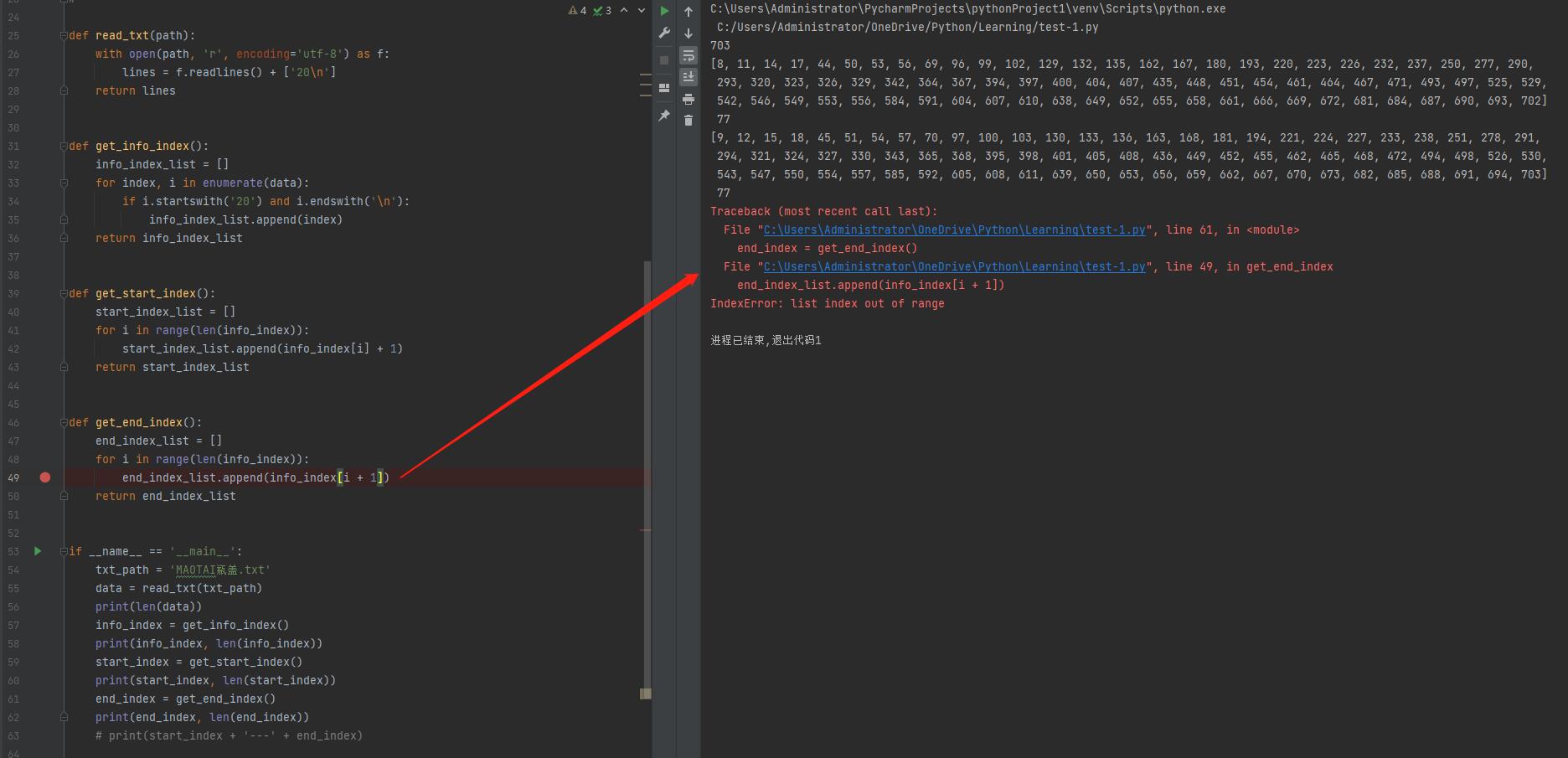Open traceback file link for line 49
Viewport: 1568px width, 758px height.
[x=954, y=267]
